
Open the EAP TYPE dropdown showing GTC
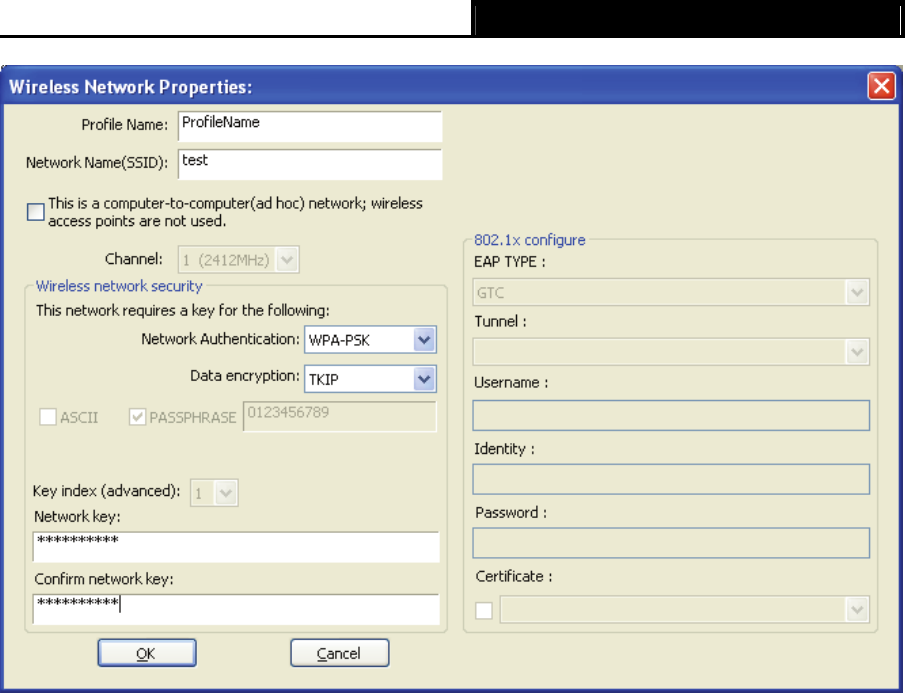671,293
